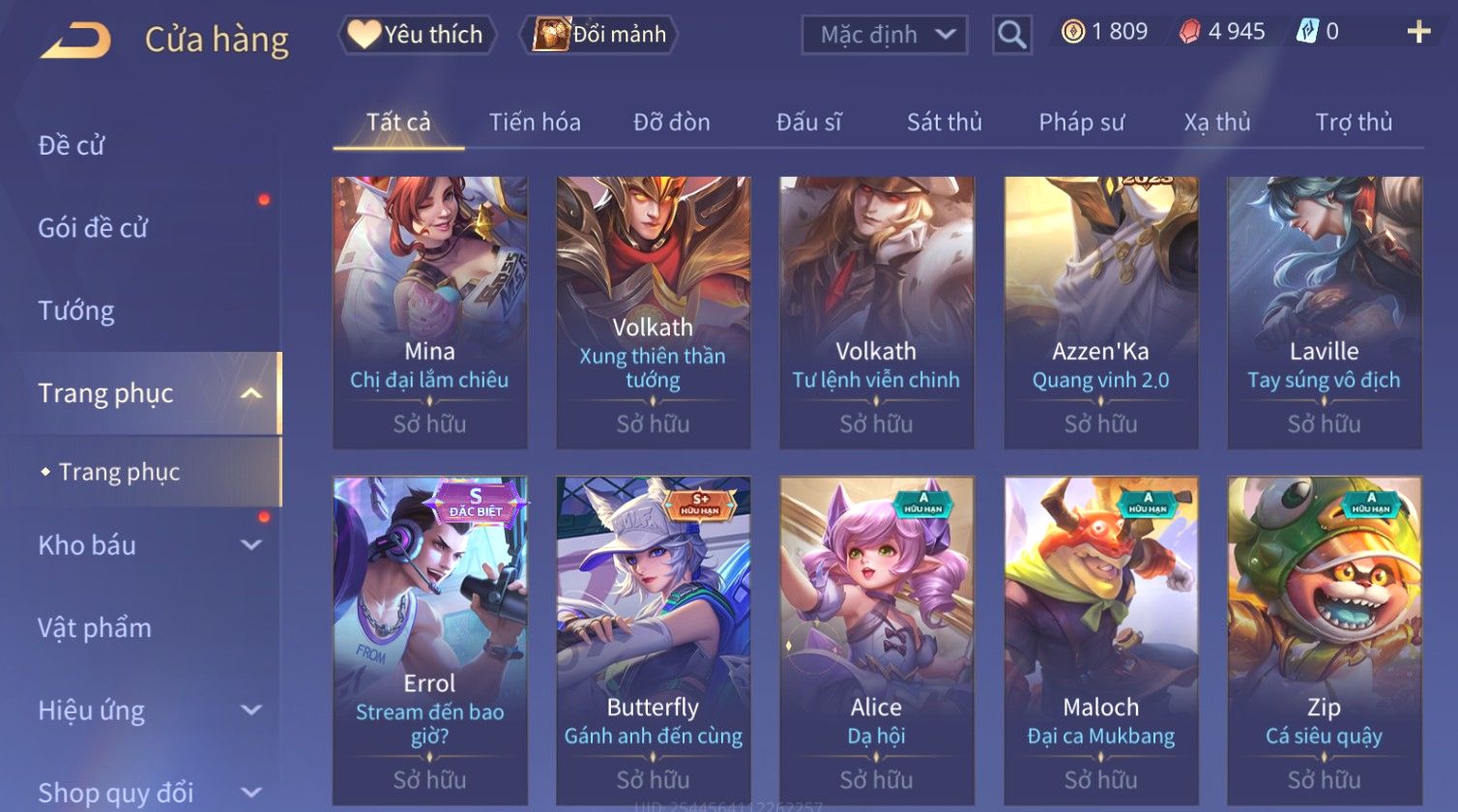Click the chest icon in Đổi mảnh
Viewport: 1458px width, 812px height.
pyautogui.click(x=551, y=34)
